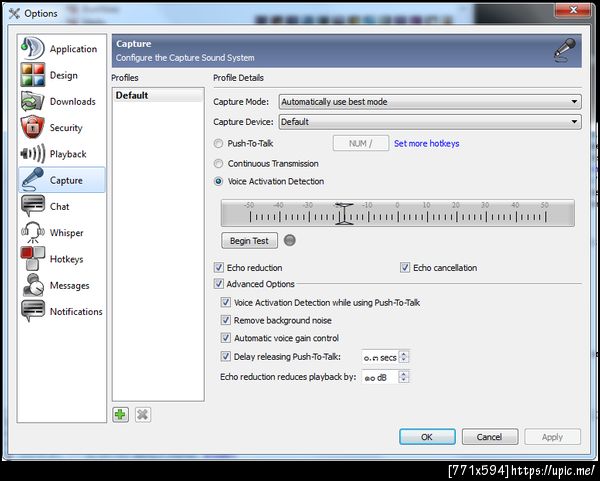Toggle Delay releasing Push-To-Talk checkbox
600x481 pixels.
(x=226, y=357)
